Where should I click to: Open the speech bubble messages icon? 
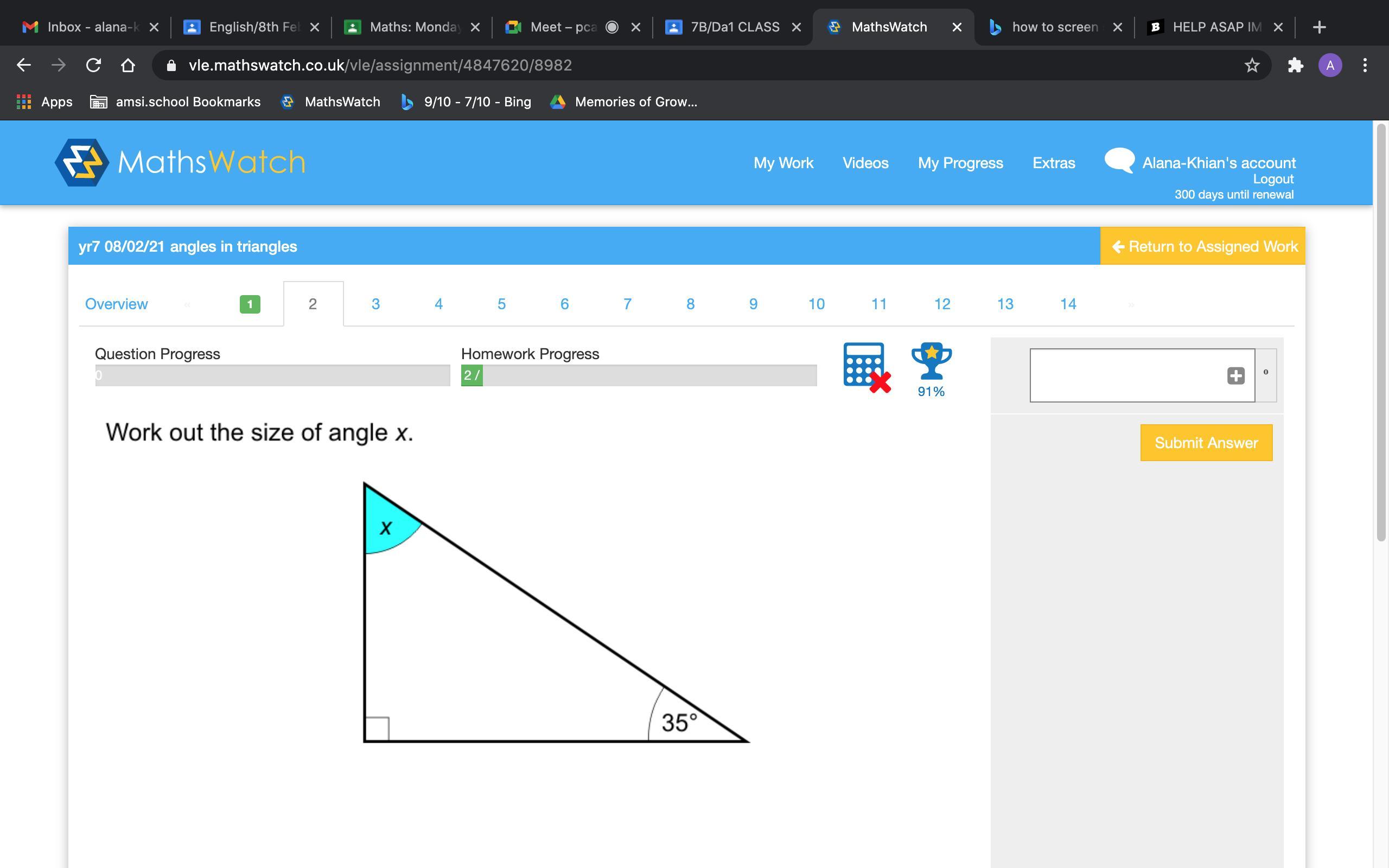[x=1118, y=160]
